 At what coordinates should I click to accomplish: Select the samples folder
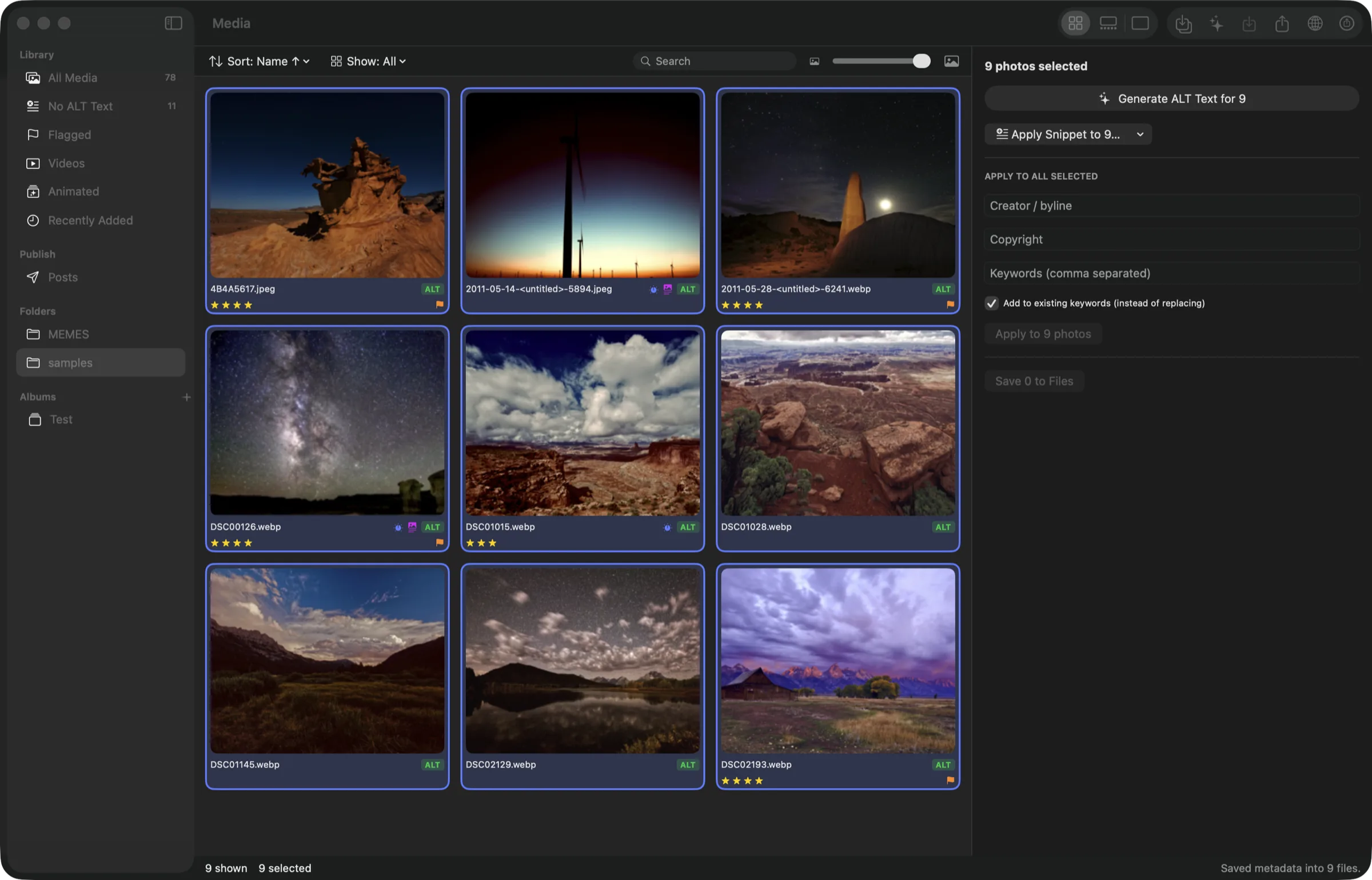point(101,363)
